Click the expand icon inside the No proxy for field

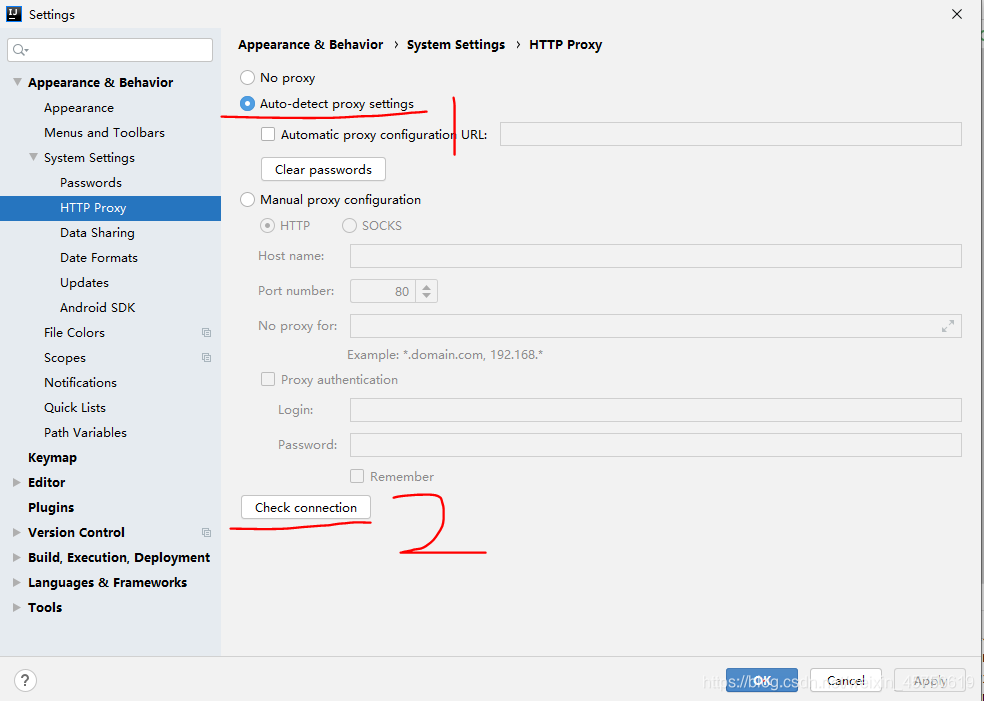pyautogui.click(x=948, y=326)
